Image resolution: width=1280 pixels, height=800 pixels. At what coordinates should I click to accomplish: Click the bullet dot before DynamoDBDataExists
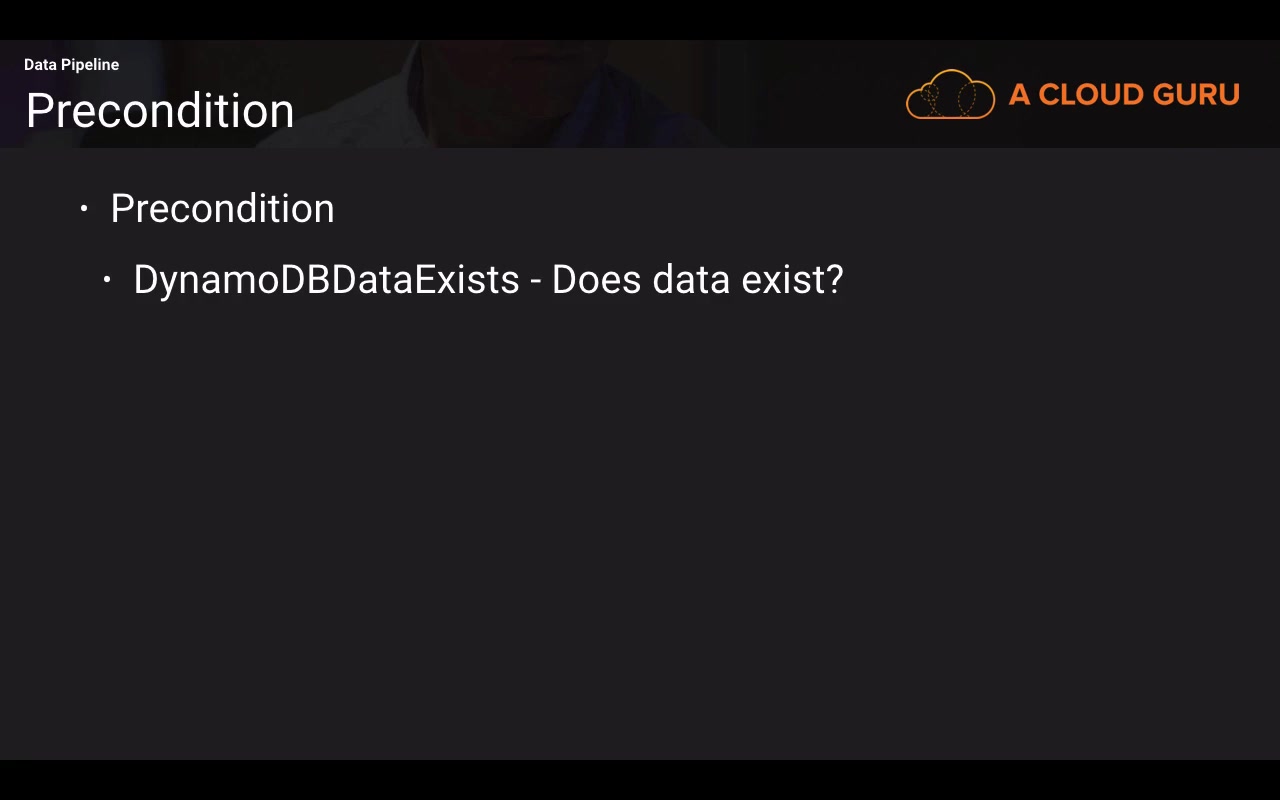(107, 280)
